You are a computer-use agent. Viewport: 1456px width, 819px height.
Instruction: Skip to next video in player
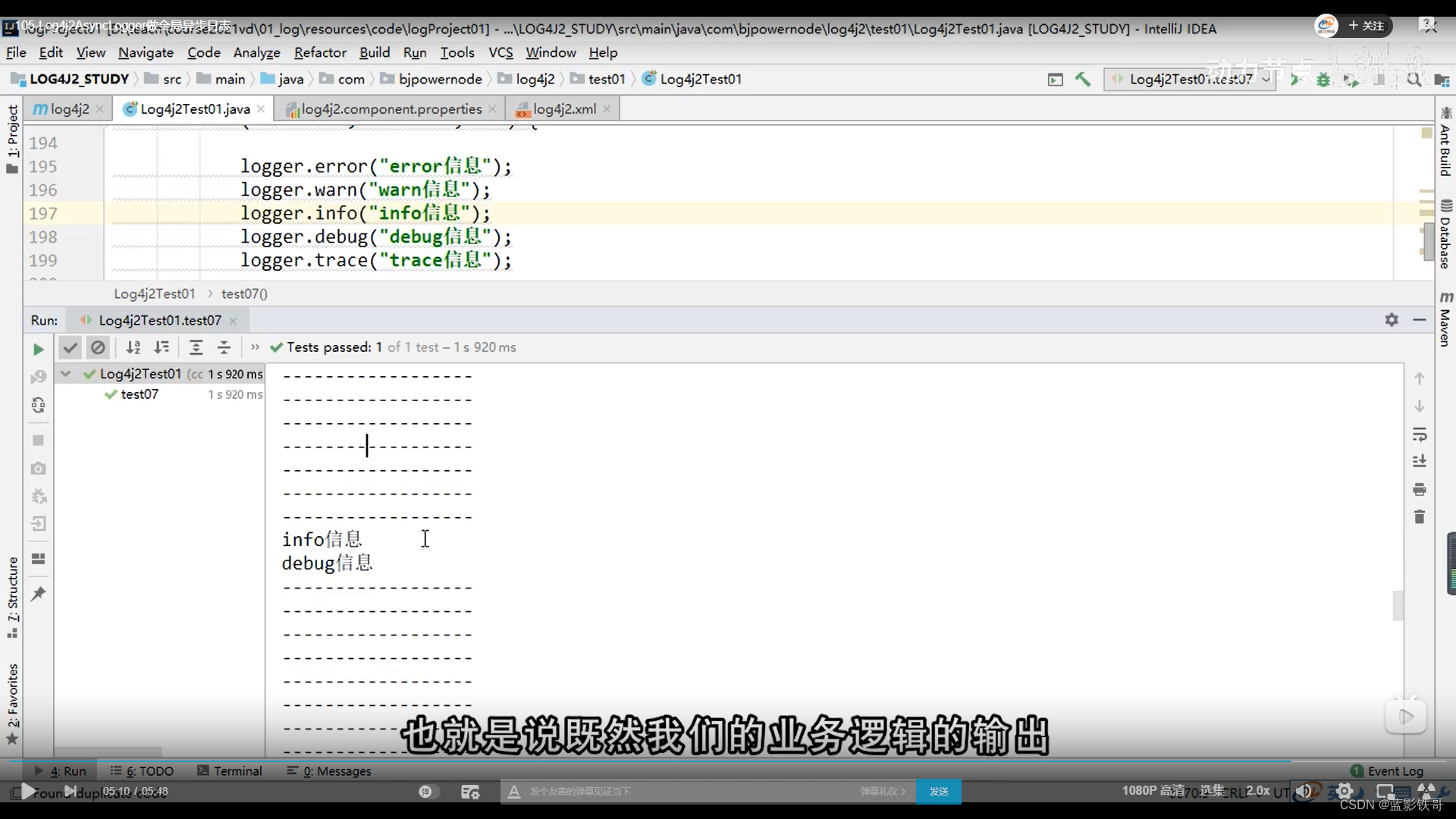70,791
